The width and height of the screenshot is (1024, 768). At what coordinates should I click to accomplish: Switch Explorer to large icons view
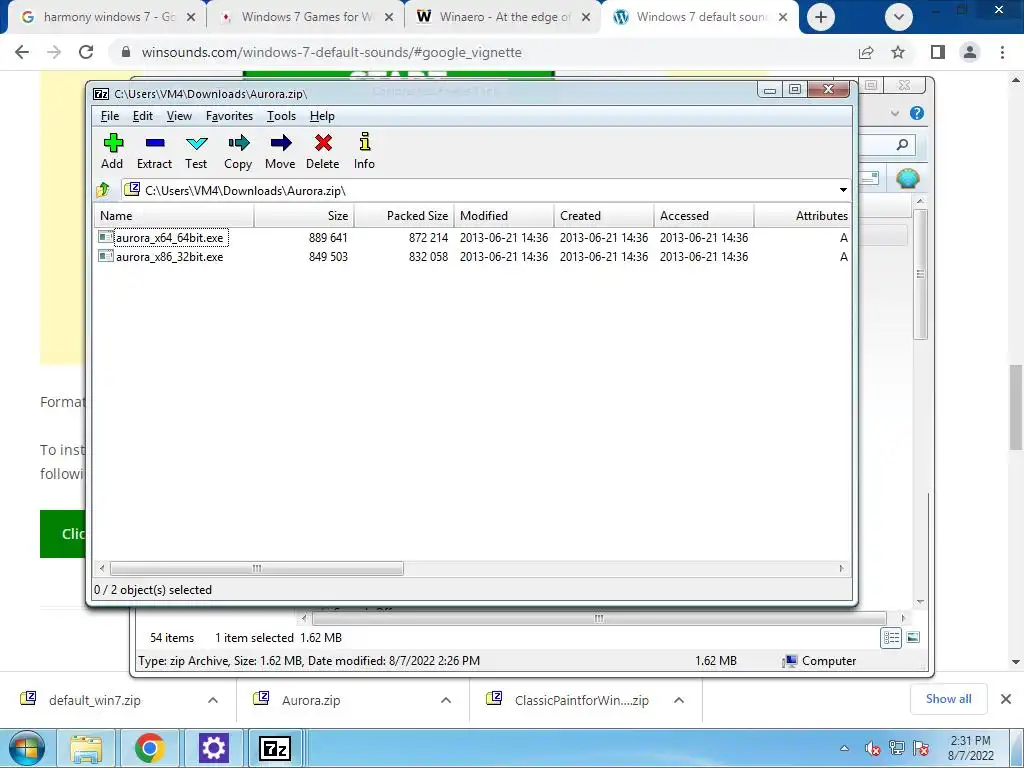913,637
